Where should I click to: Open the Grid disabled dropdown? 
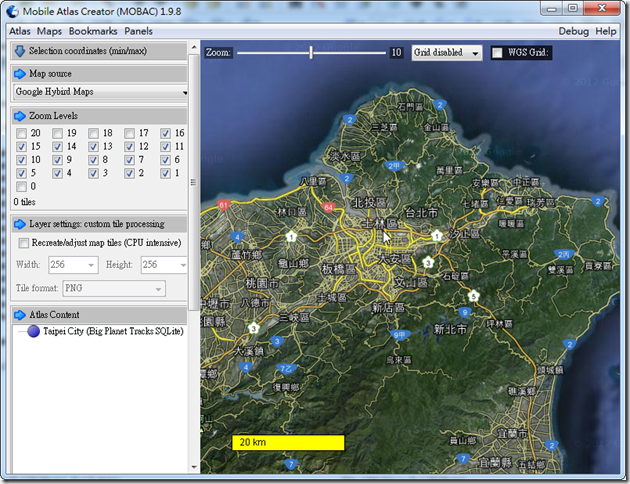point(446,53)
